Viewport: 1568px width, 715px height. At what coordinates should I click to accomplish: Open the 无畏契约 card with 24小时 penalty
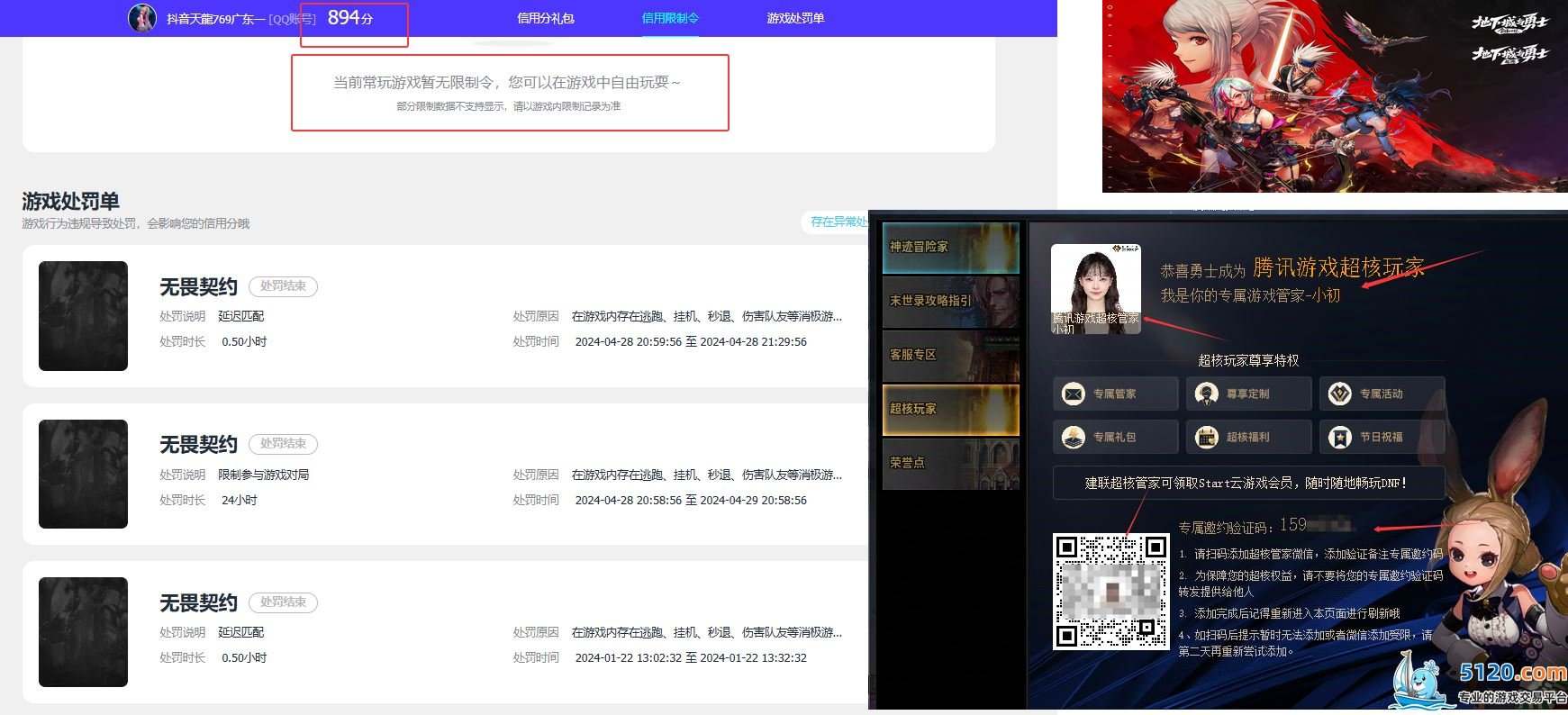click(x=446, y=475)
